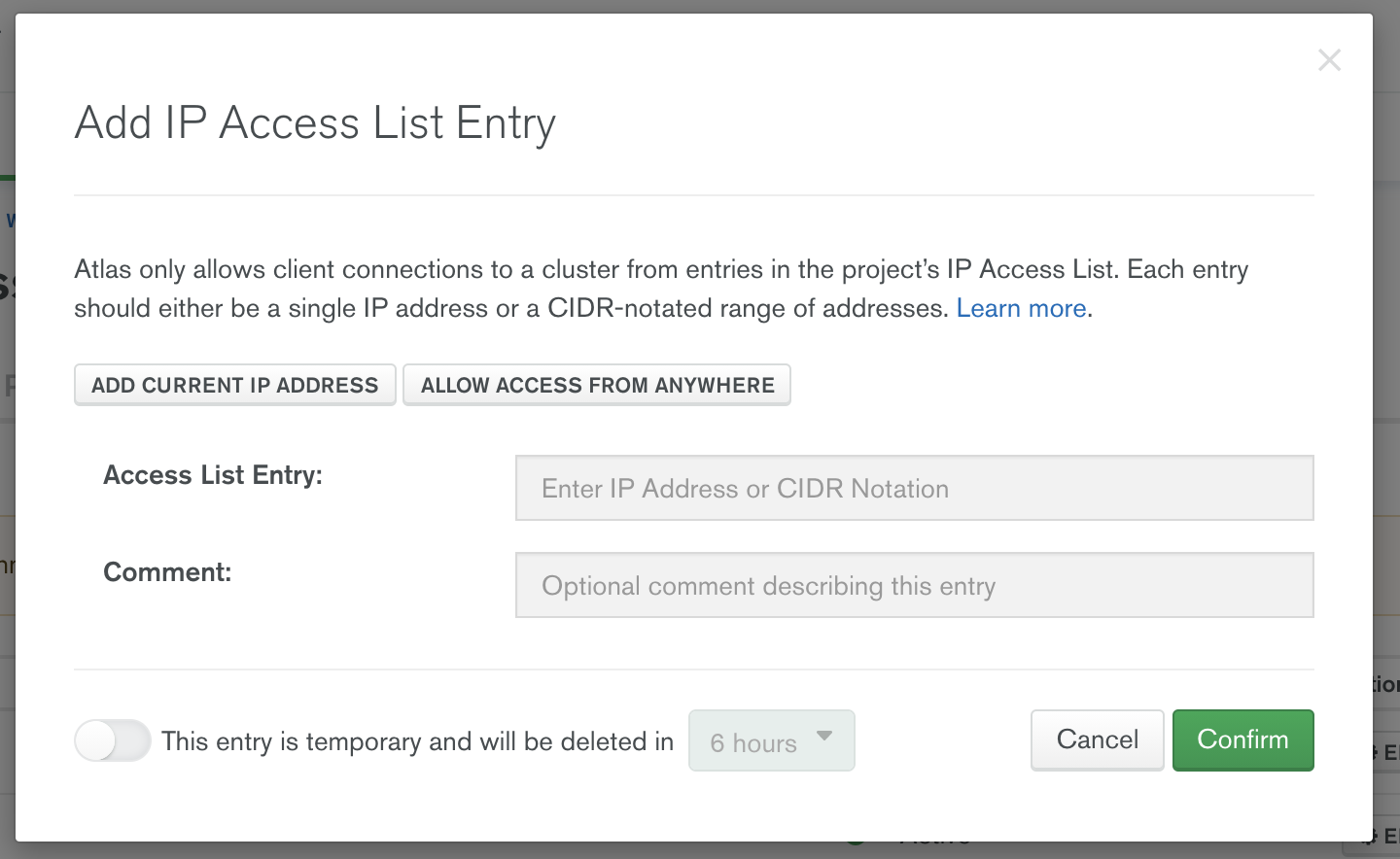Click the "Comment:" label
This screenshot has width=1400, height=859.
pyautogui.click(x=167, y=572)
